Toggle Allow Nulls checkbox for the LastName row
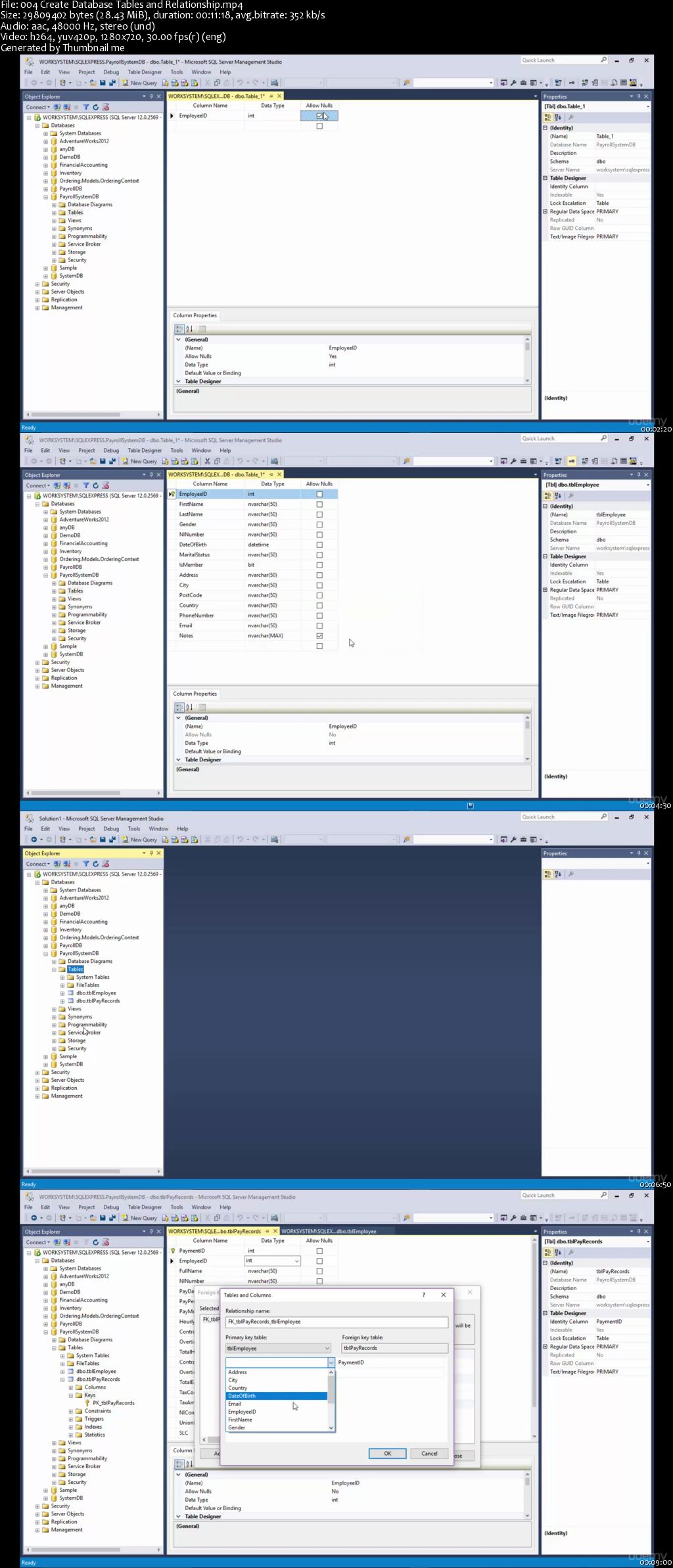The image size is (673, 1568). click(319, 514)
